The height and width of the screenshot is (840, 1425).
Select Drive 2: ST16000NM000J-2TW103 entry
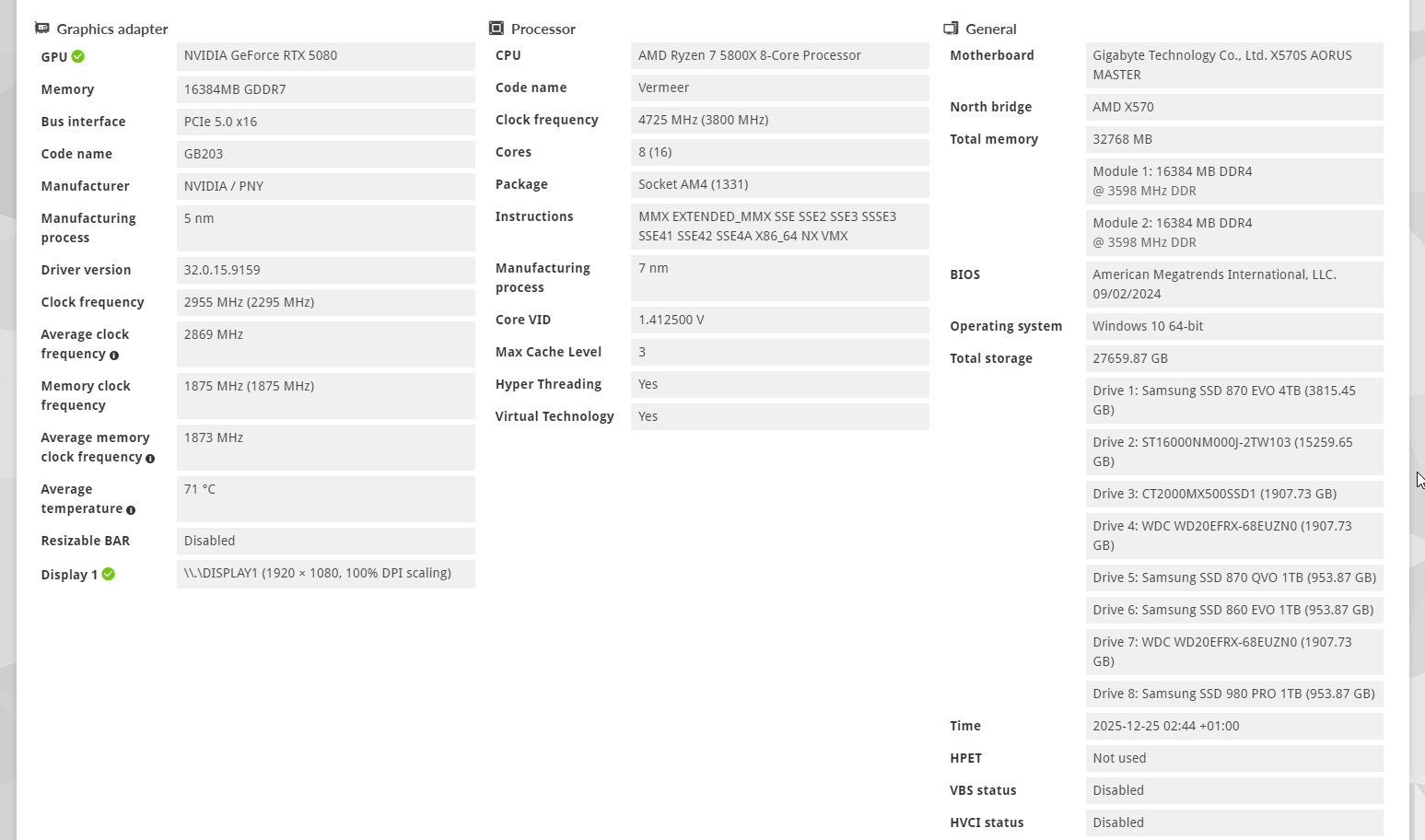tap(1234, 452)
